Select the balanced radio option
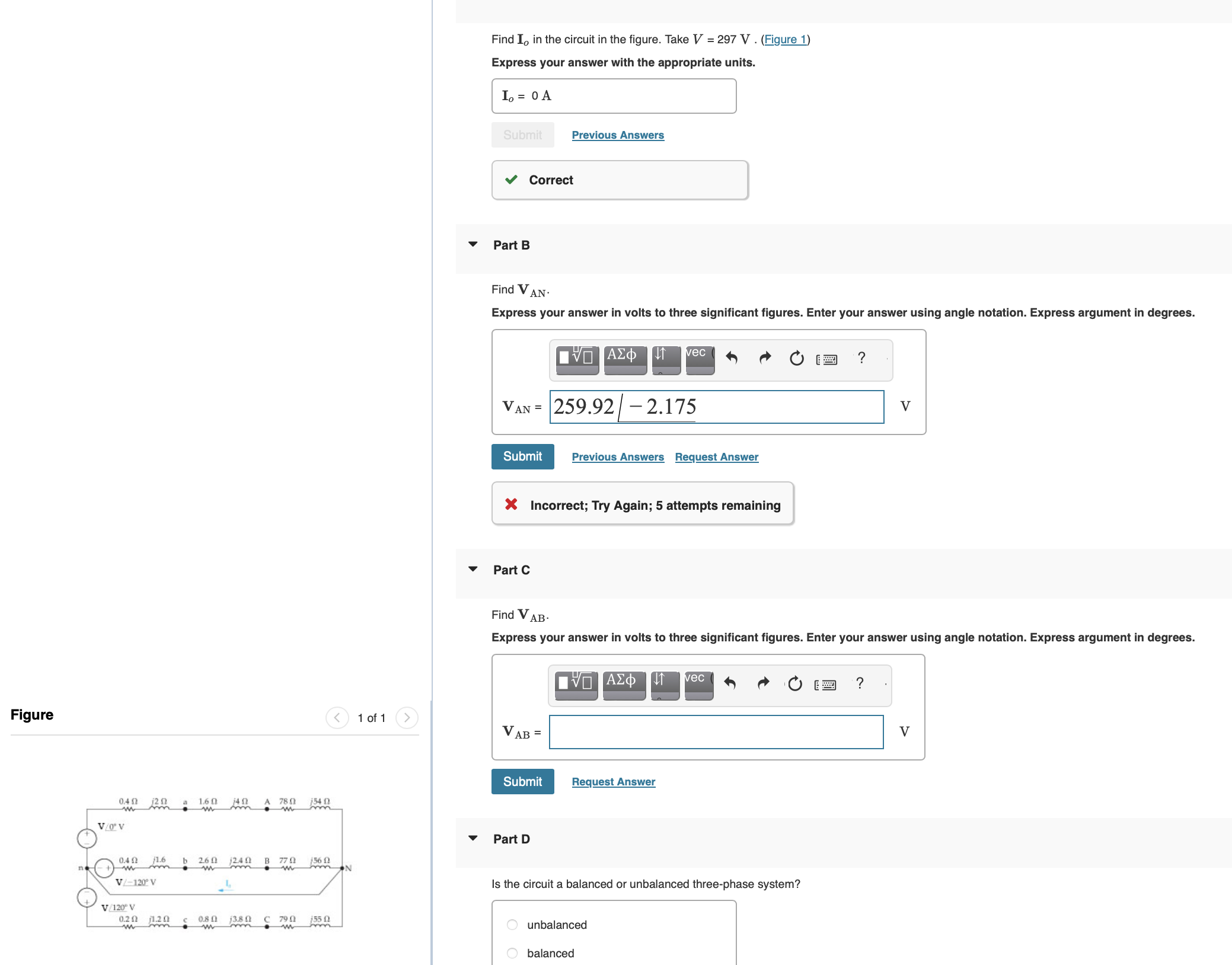The height and width of the screenshot is (965, 1232). point(512,953)
